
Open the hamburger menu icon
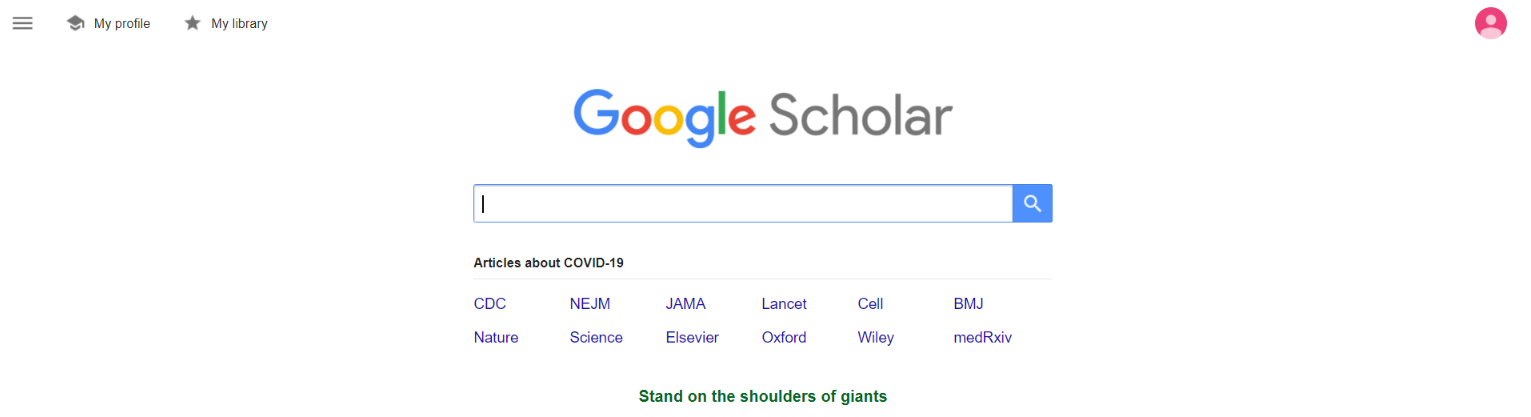click(x=22, y=23)
